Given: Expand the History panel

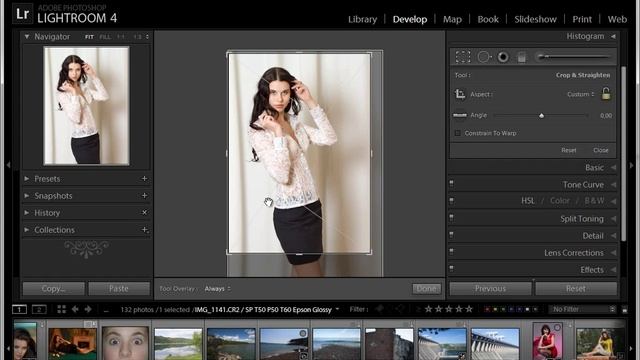Looking at the screenshot, I should pos(27,213).
